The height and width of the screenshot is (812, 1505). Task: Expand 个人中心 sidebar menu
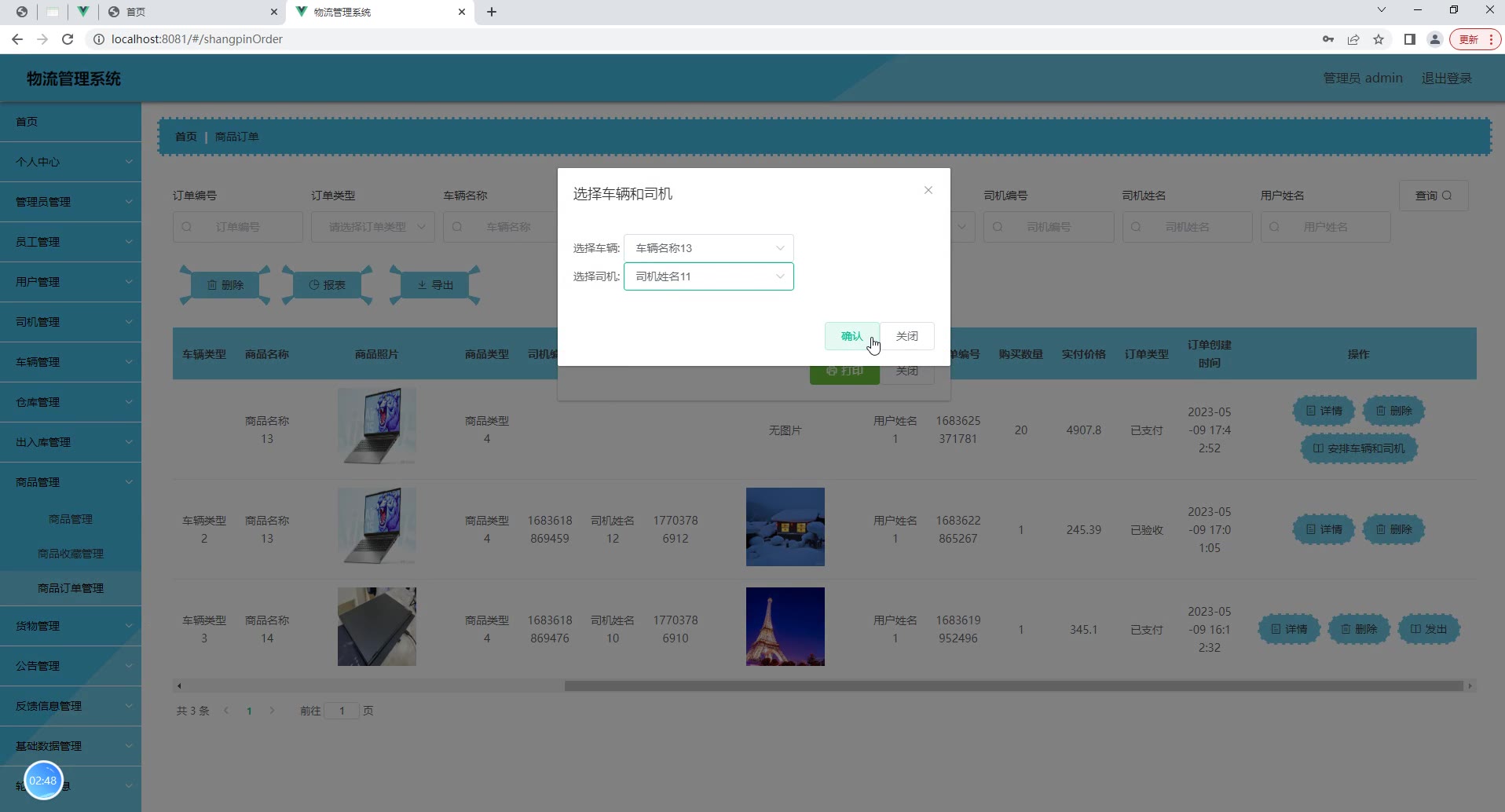[x=71, y=162]
